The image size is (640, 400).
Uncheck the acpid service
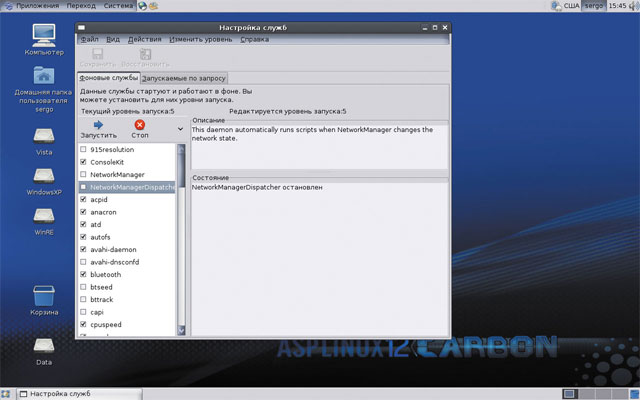83,199
